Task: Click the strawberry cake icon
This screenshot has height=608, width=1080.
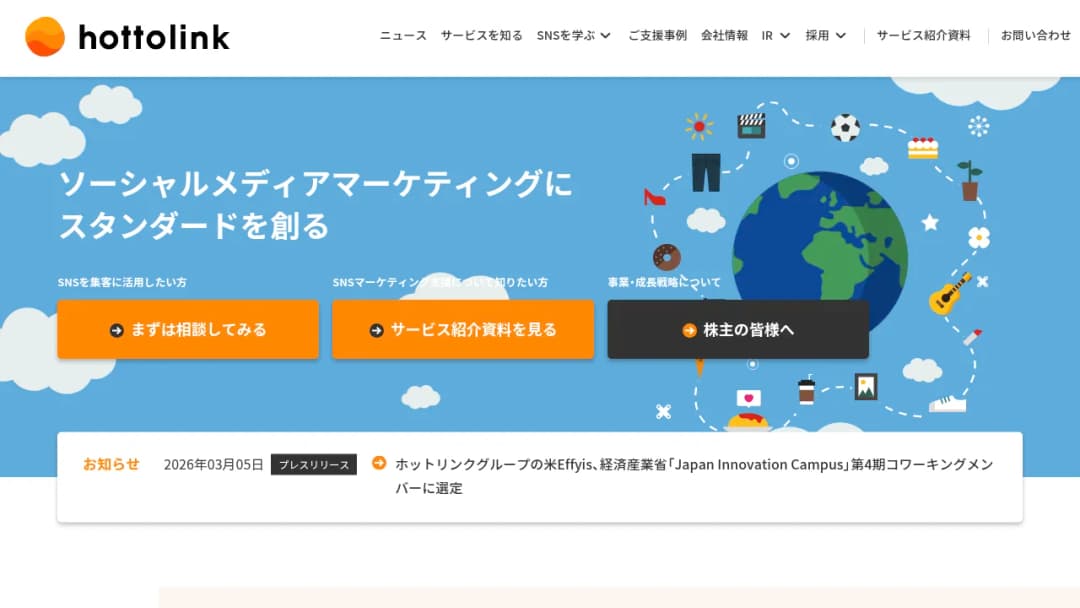Action: (923, 147)
